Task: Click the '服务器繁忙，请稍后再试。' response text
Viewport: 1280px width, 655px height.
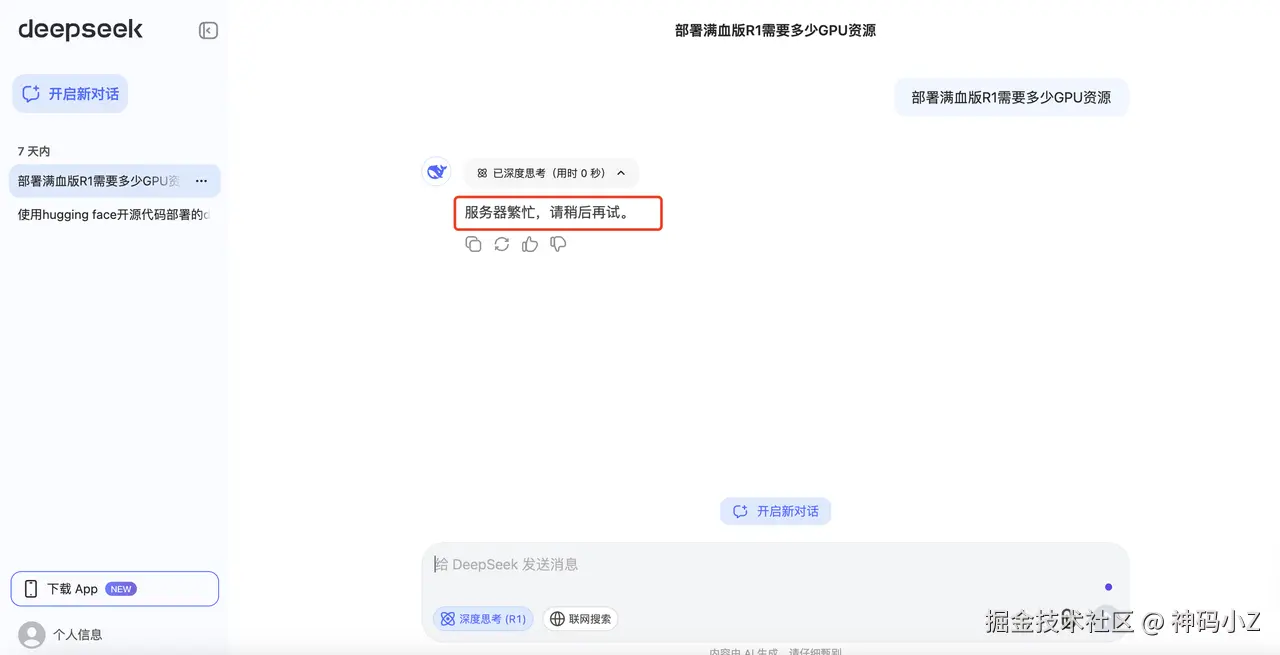Action: click(x=549, y=213)
